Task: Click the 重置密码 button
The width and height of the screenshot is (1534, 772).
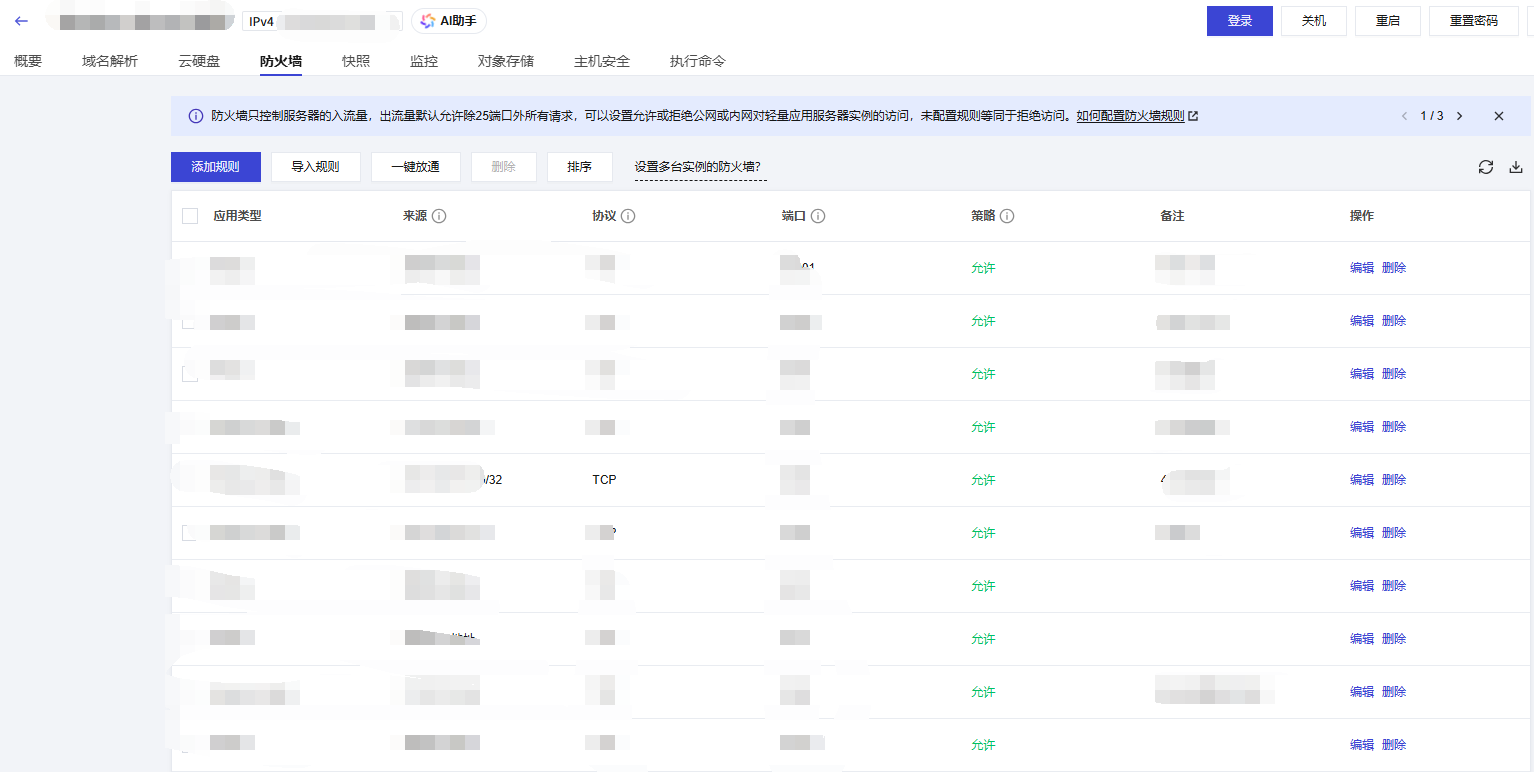Action: pos(1474,21)
